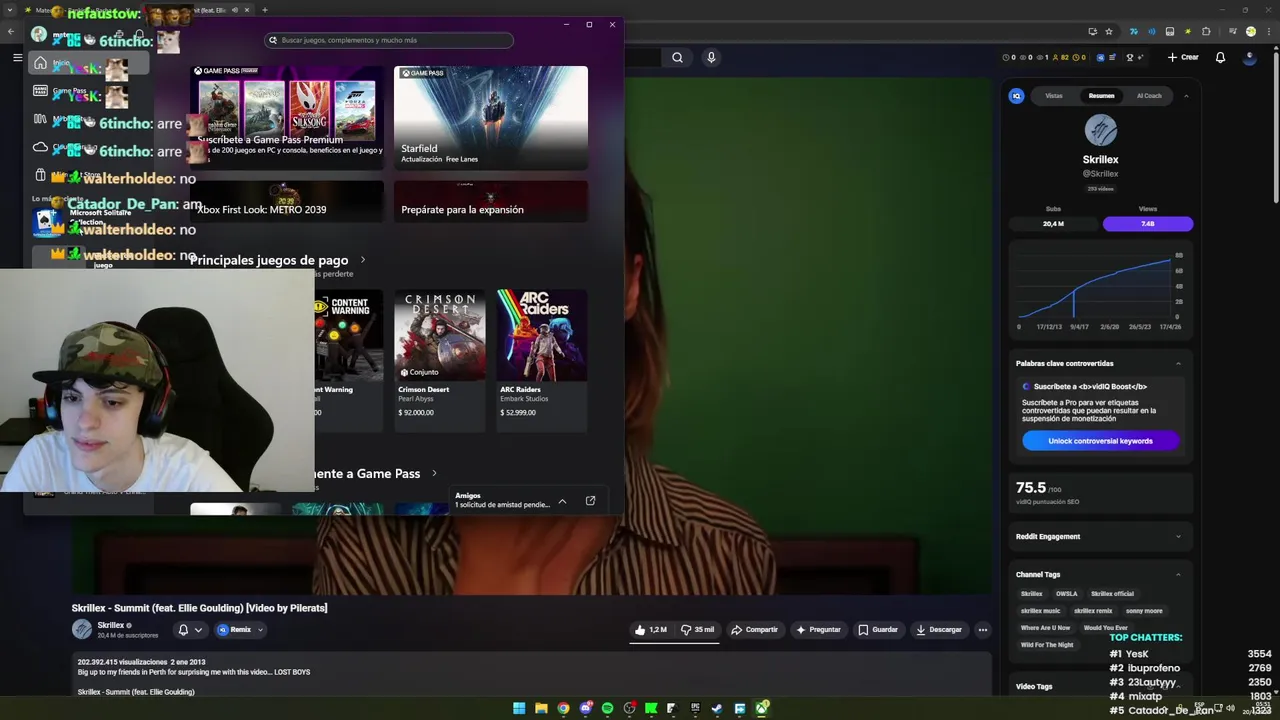Open the Xbox app search field
Viewport: 1280px width, 720px height.
click(390, 40)
